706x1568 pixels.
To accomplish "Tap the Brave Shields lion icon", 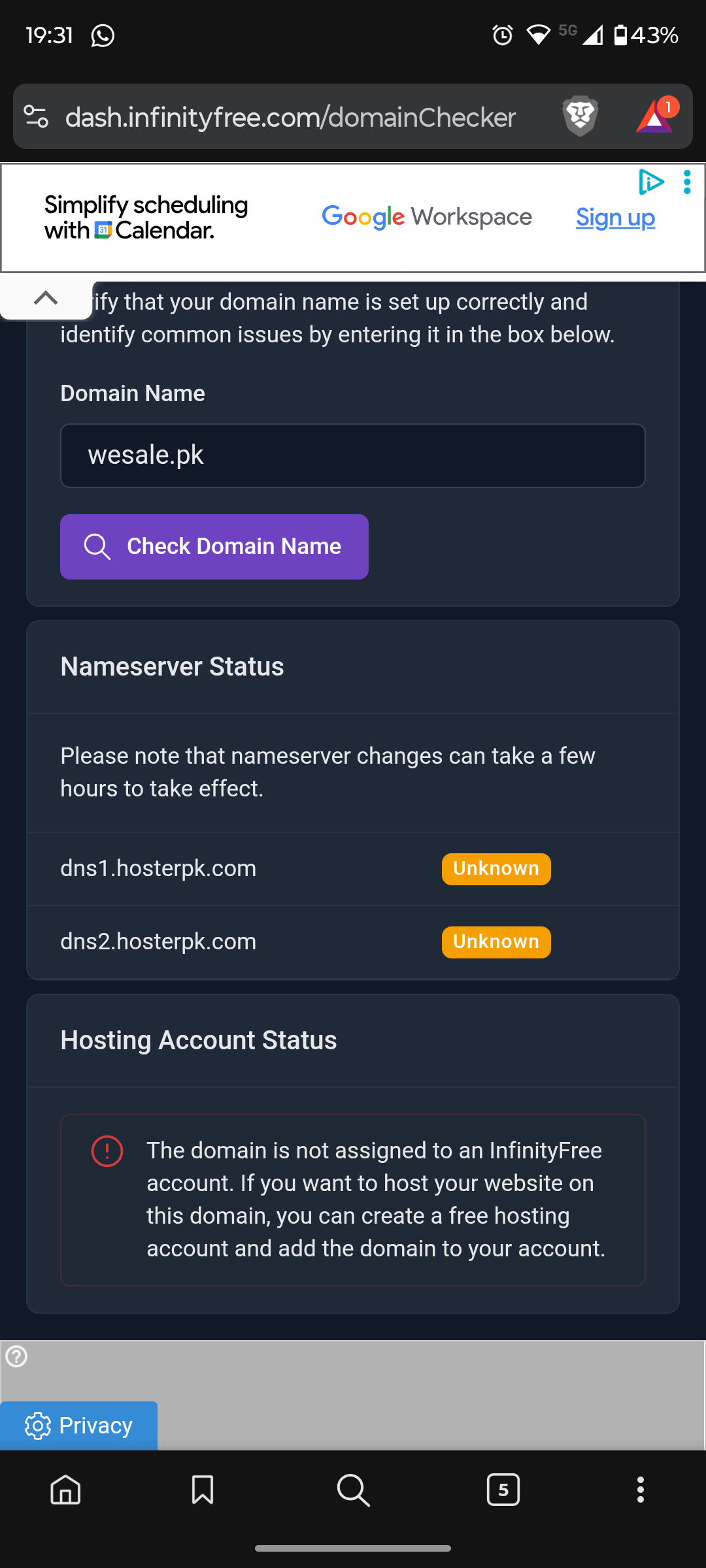I will click(580, 116).
